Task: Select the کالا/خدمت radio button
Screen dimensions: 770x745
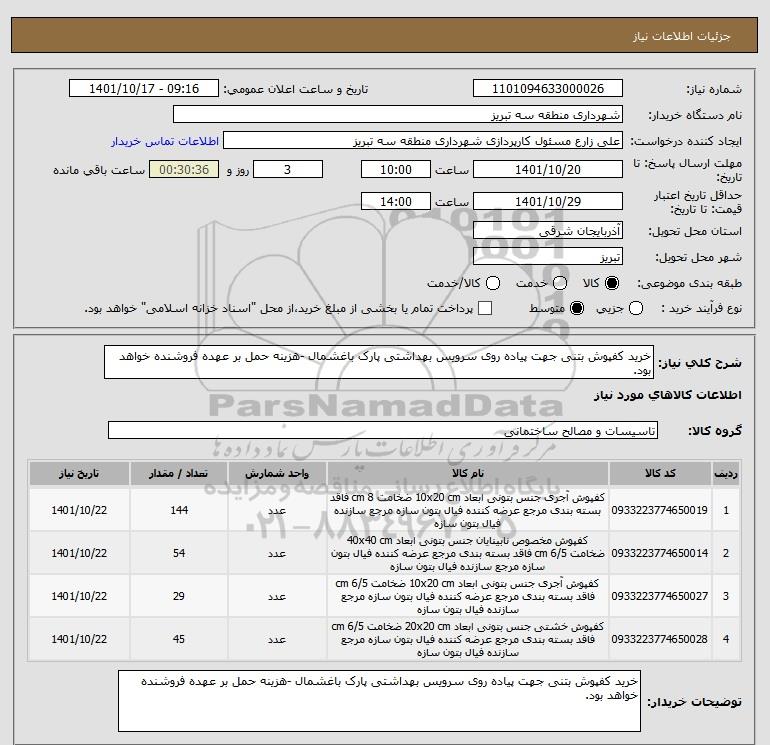Action: point(493,283)
